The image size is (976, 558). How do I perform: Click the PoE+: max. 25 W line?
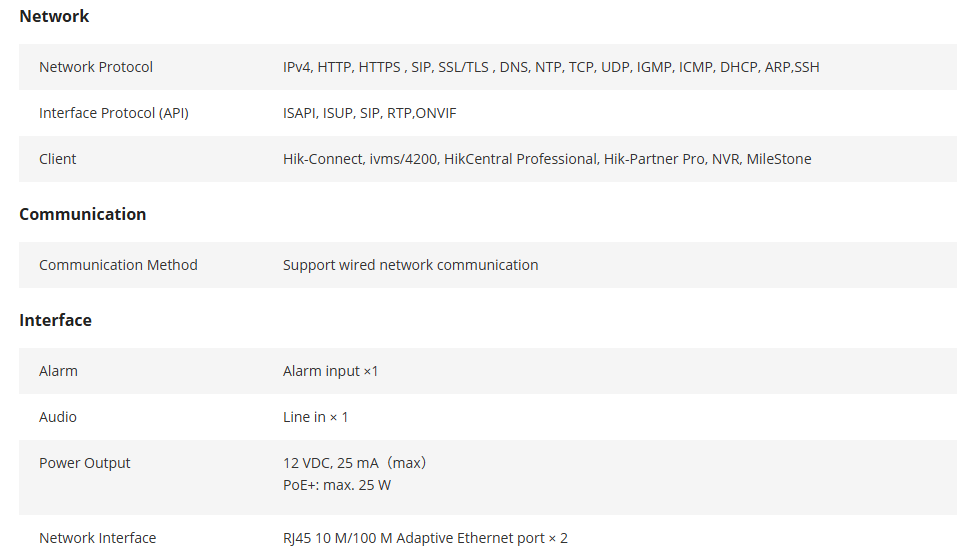click(x=337, y=485)
